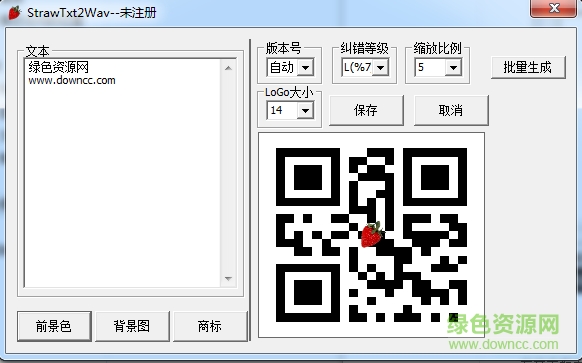Click the L(%7 value in 纠错等级 combo box
The height and width of the screenshot is (363, 582).
[x=357, y=68]
